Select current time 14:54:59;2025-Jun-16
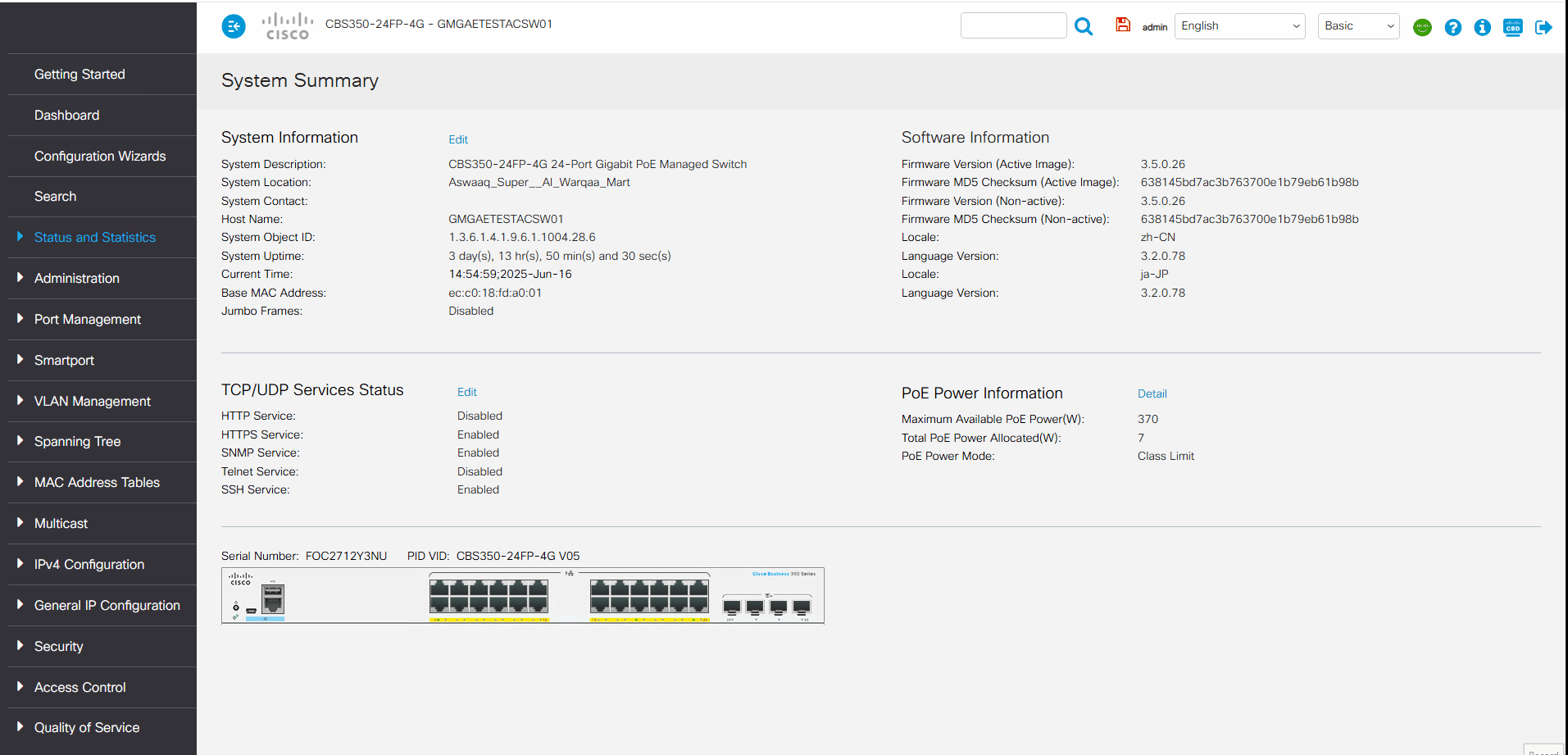 [510, 274]
